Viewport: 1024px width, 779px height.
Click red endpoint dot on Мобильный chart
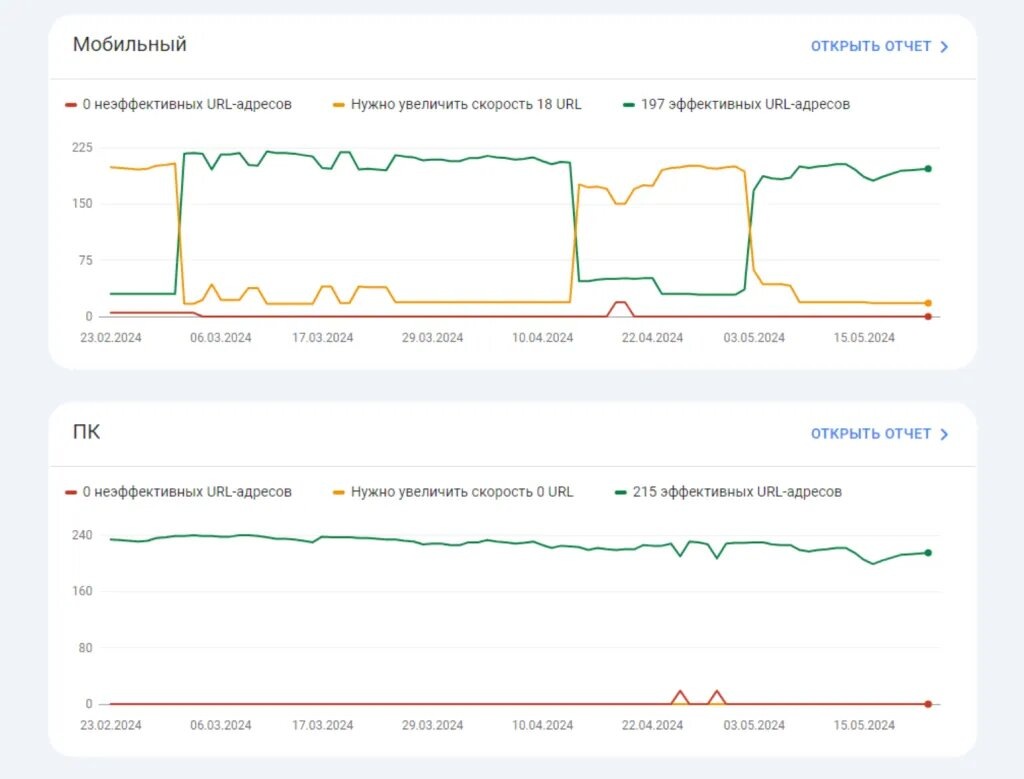[928, 317]
